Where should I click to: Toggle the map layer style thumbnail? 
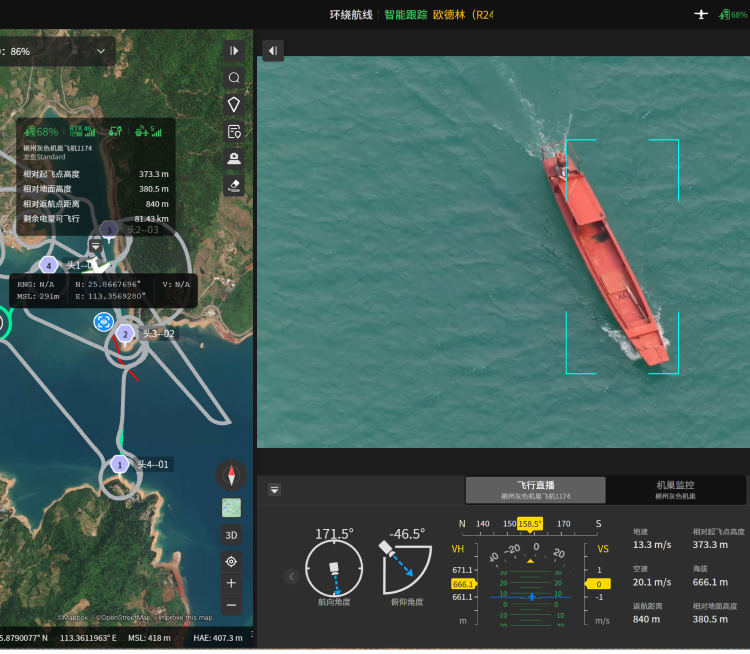pyautogui.click(x=232, y=508)
